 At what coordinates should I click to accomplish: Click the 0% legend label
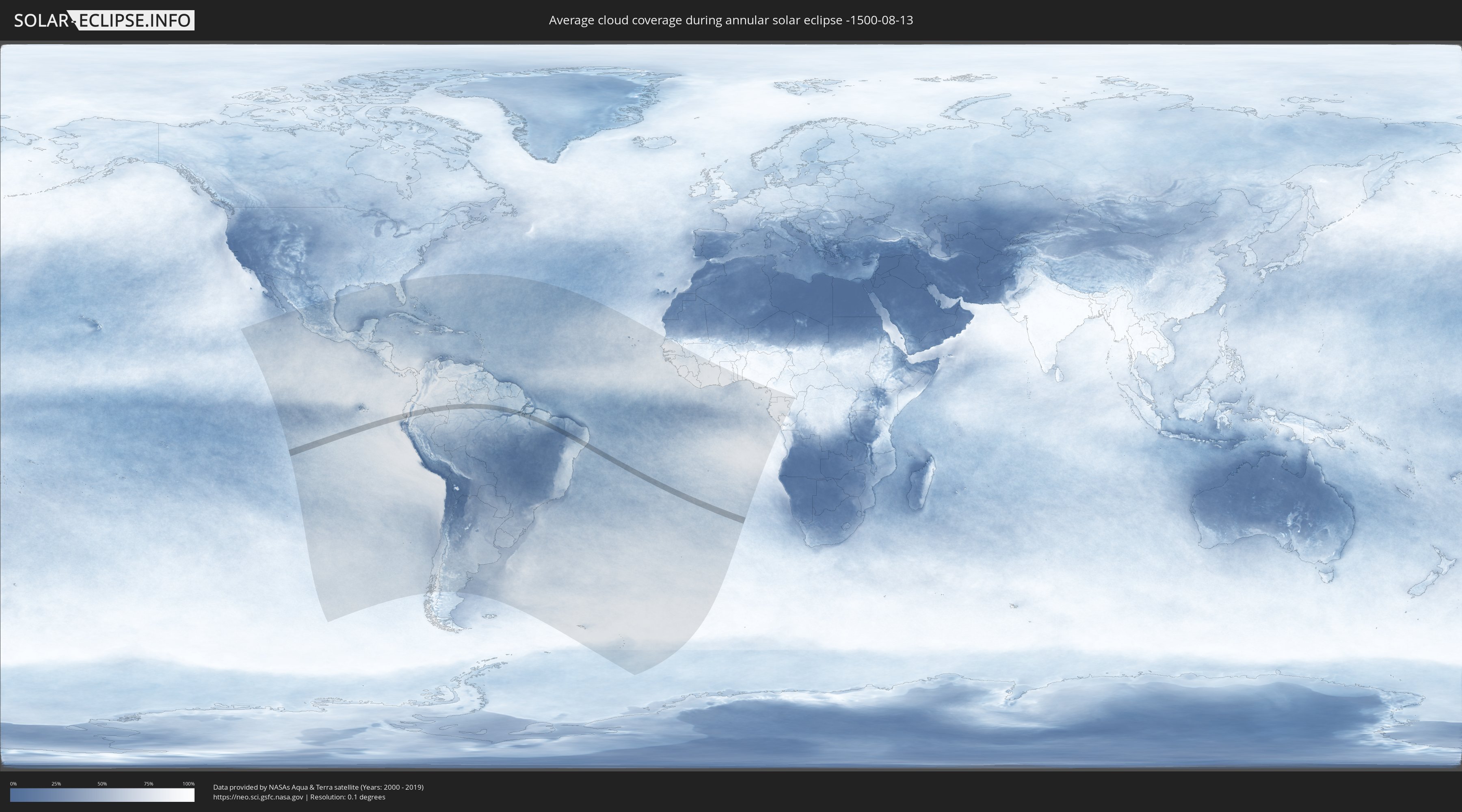13,784
